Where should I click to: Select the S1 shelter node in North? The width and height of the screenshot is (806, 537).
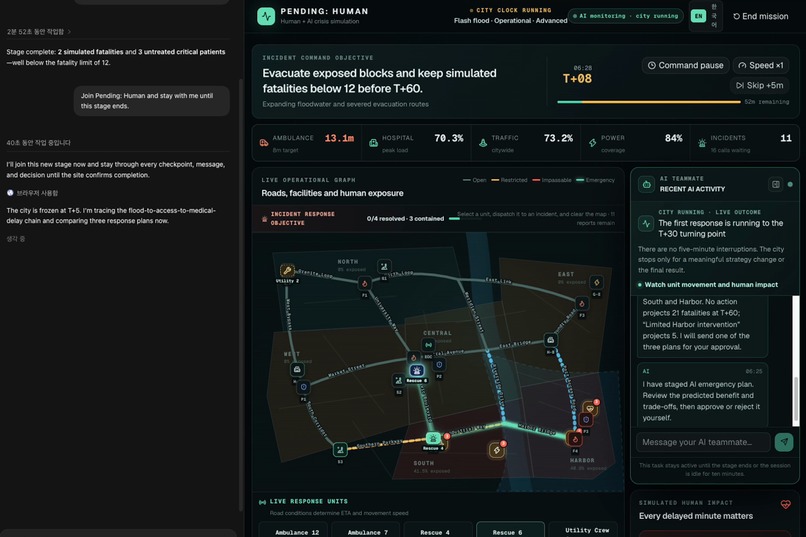click(383, 266)
